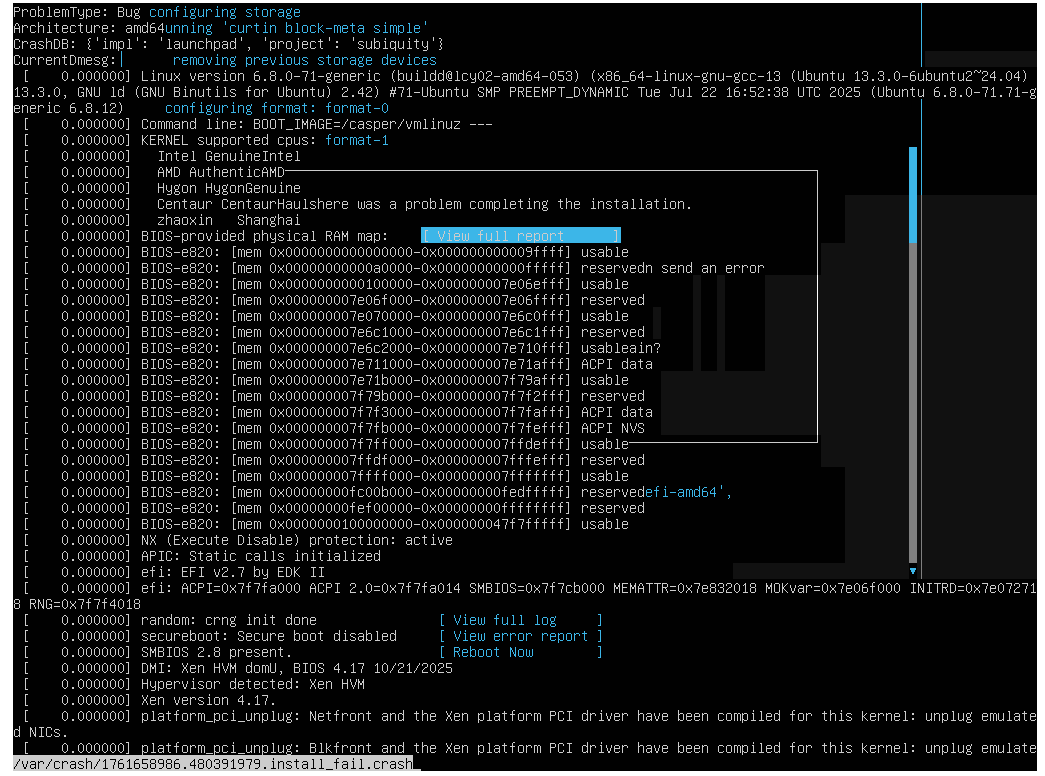
Task: Select View full log option
Action: [520, 620]
